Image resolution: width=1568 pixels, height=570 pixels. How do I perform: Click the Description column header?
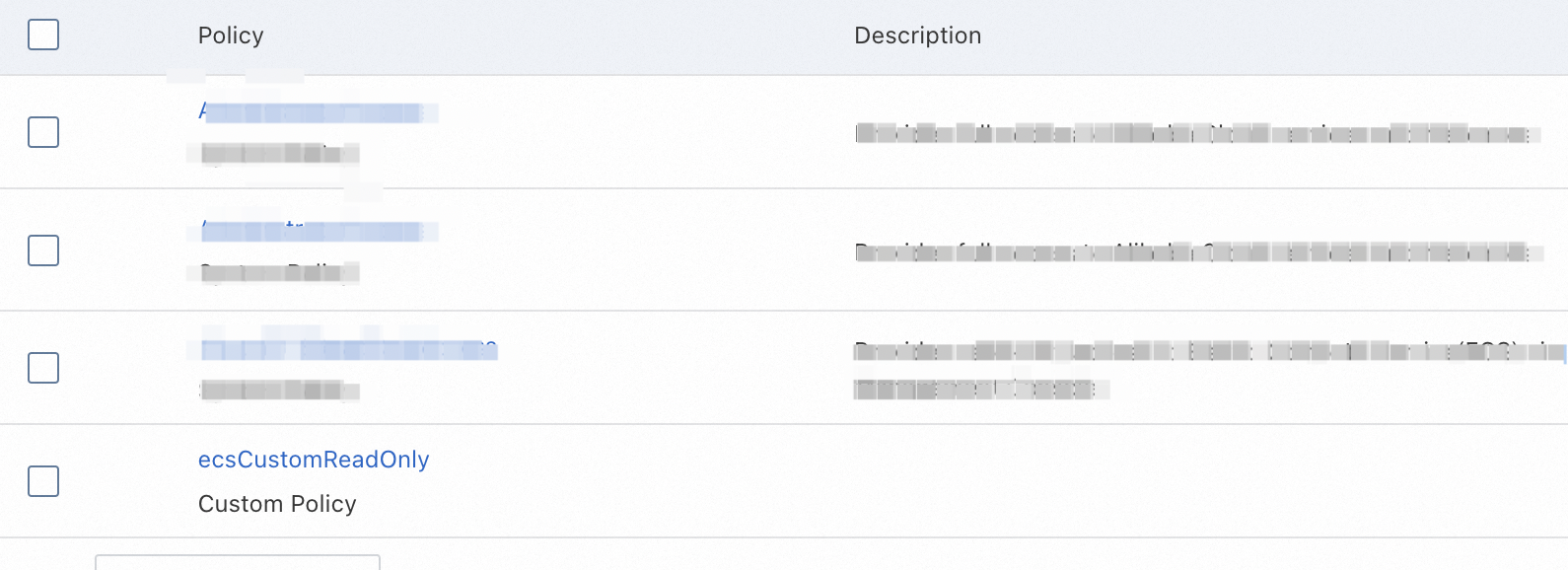917,36
